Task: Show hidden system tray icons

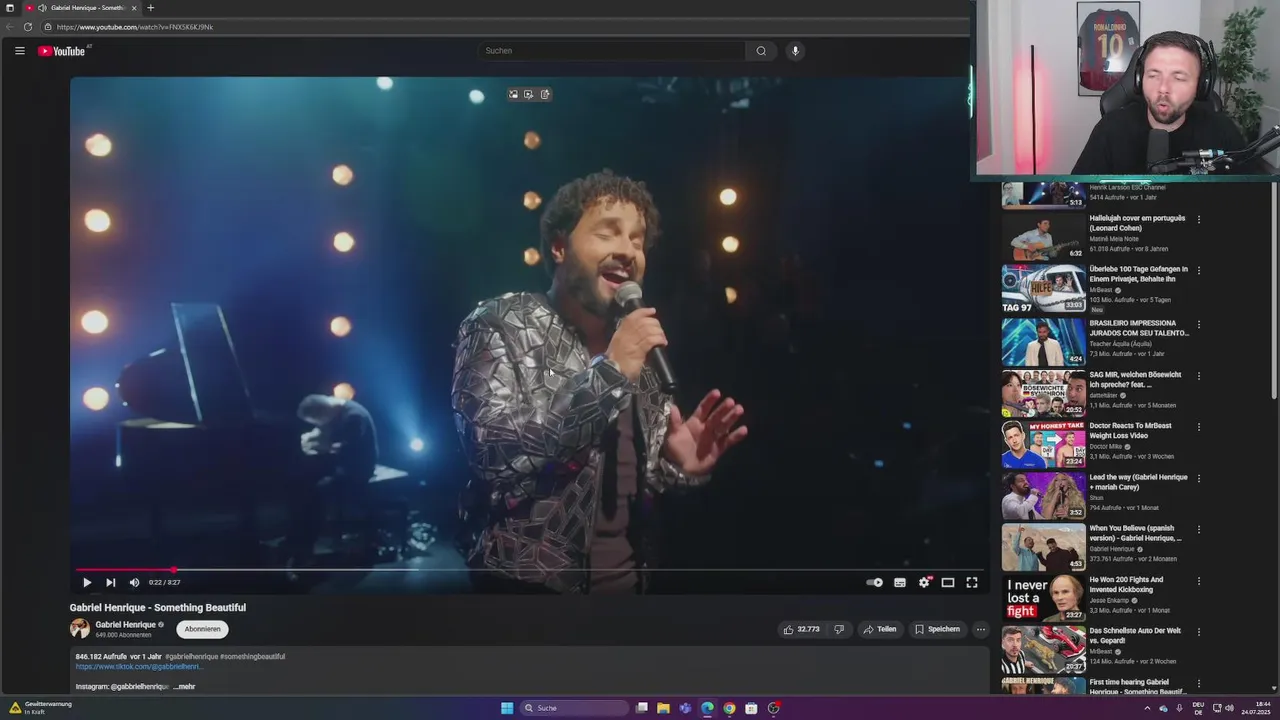Action: (x=1147, y=708)
